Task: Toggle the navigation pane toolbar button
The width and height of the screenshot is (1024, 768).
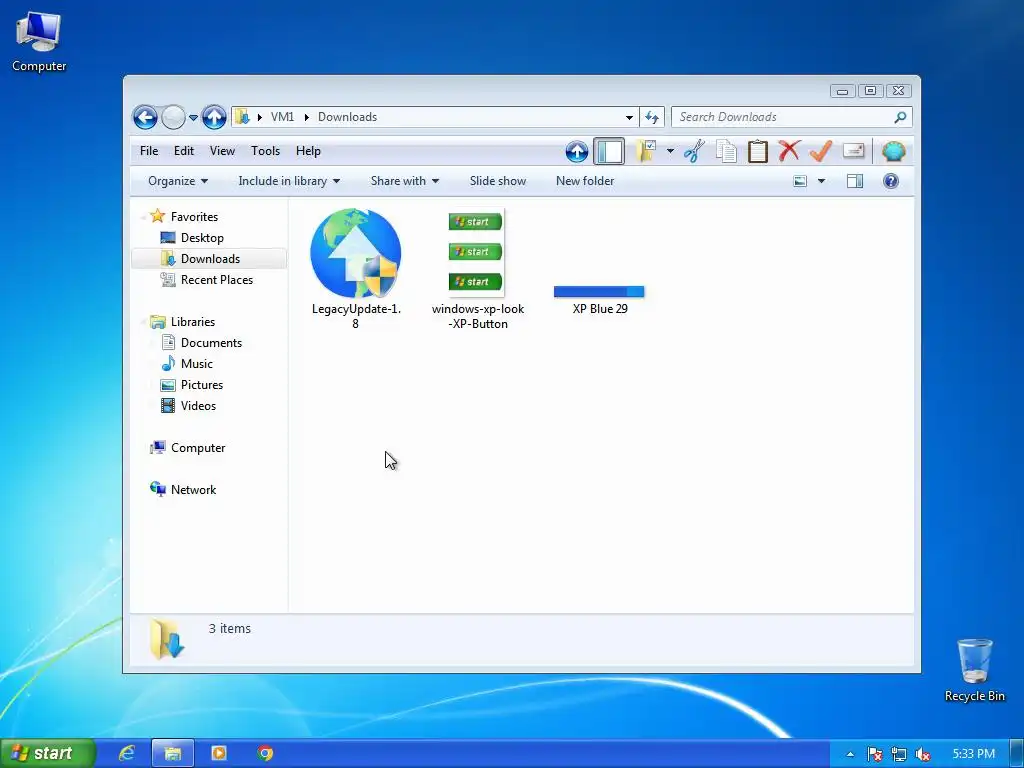Action: (x=609, y=152)
